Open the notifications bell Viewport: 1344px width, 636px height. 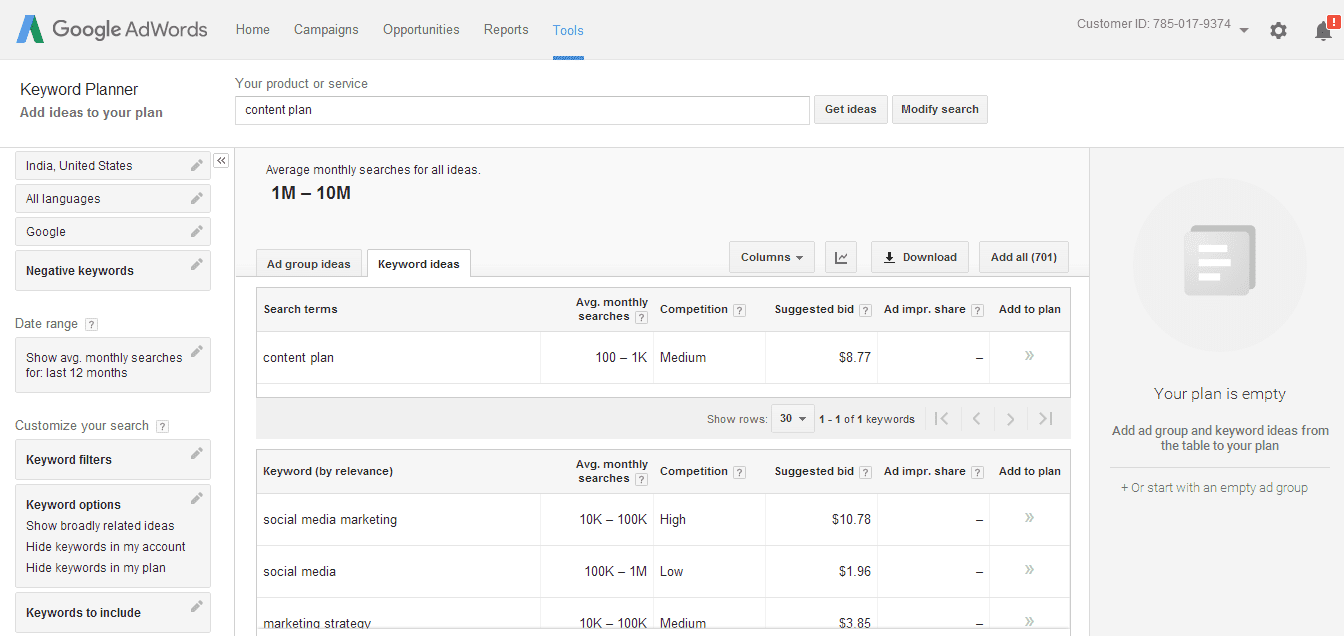pyautogui.click(x=1324, y=30)
